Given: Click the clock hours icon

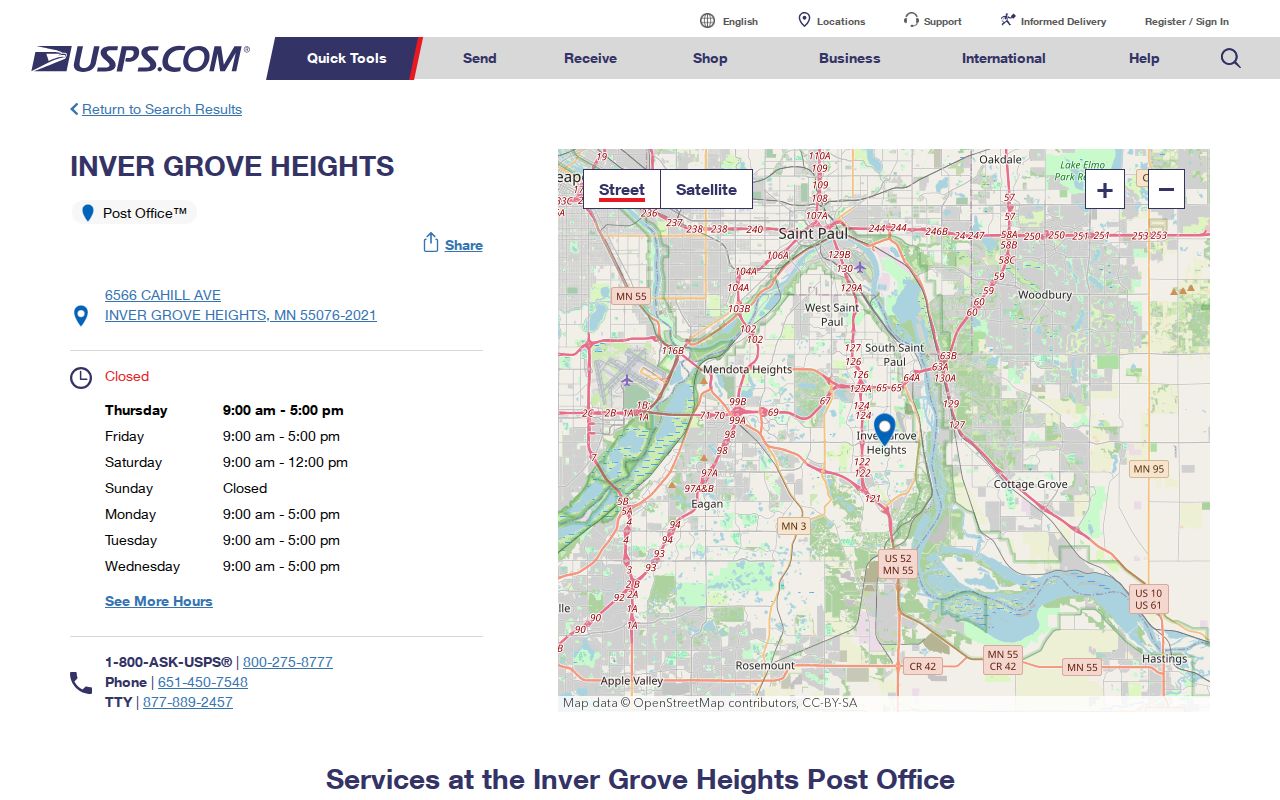Looking at the screenshot, I should pyautogui.click(x=81, y=378).
